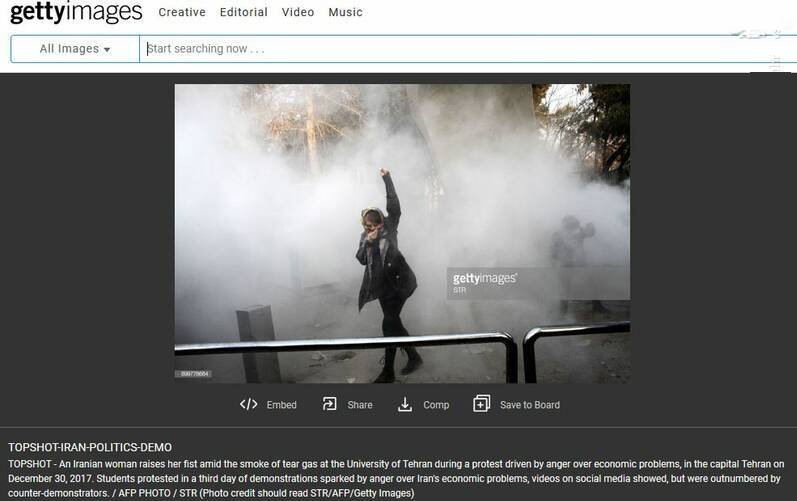Image resolution: width=797 pixels, height=501 pixels.
Task: Open the Editorial menu
Action: point(246,13)
